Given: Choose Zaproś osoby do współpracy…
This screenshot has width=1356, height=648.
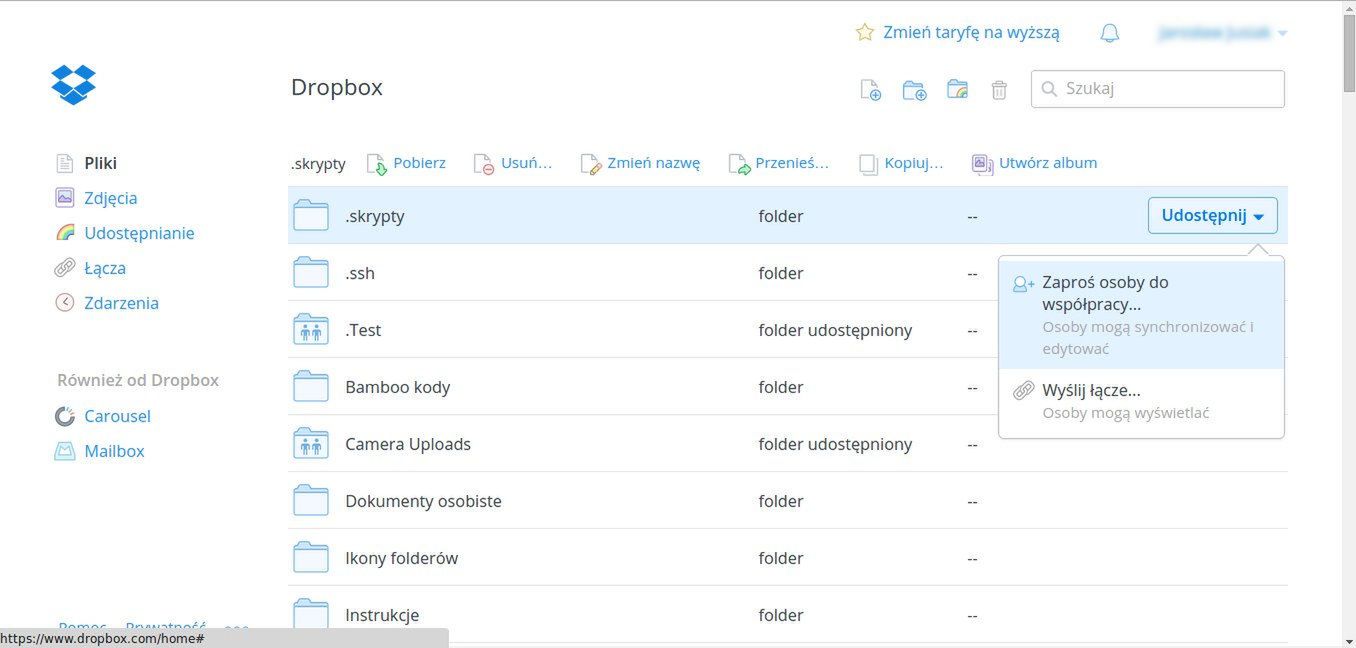Looking at the screenshot, I should tap(1141, 315).
